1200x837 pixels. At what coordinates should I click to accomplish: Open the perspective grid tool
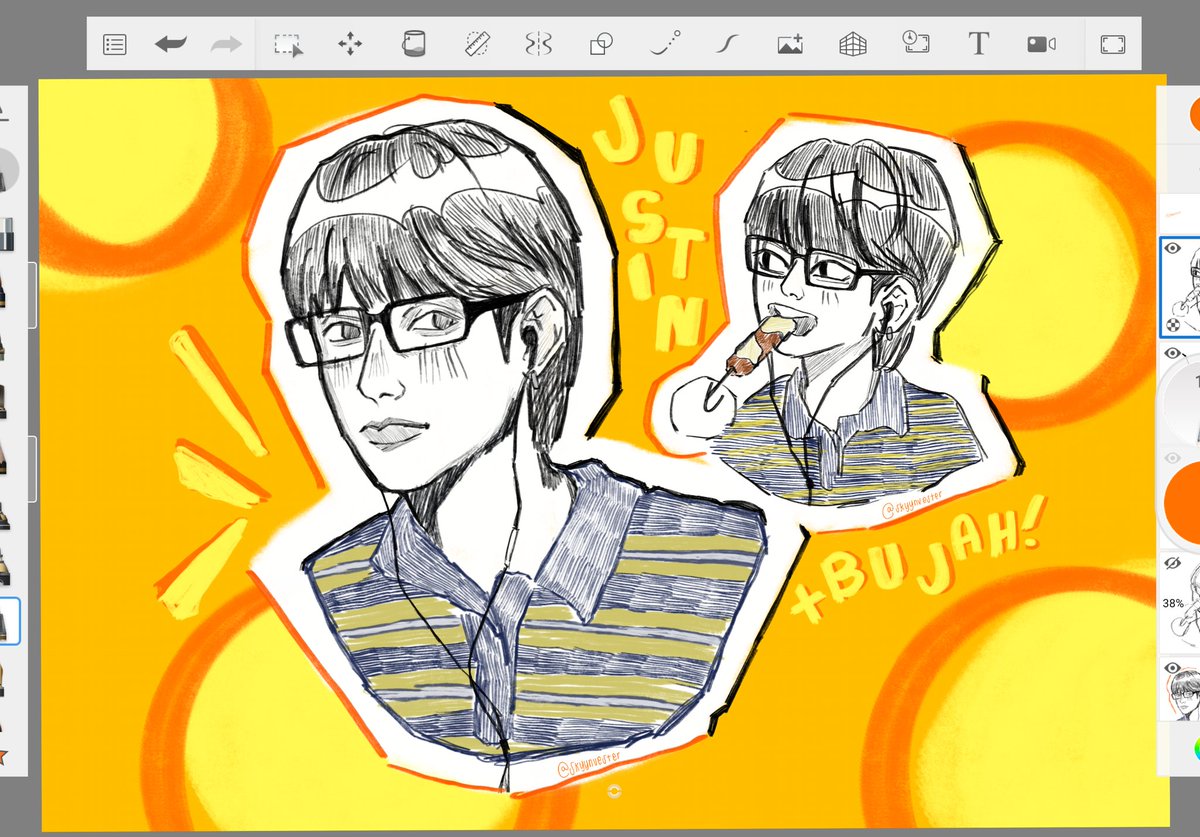[852, 45]
